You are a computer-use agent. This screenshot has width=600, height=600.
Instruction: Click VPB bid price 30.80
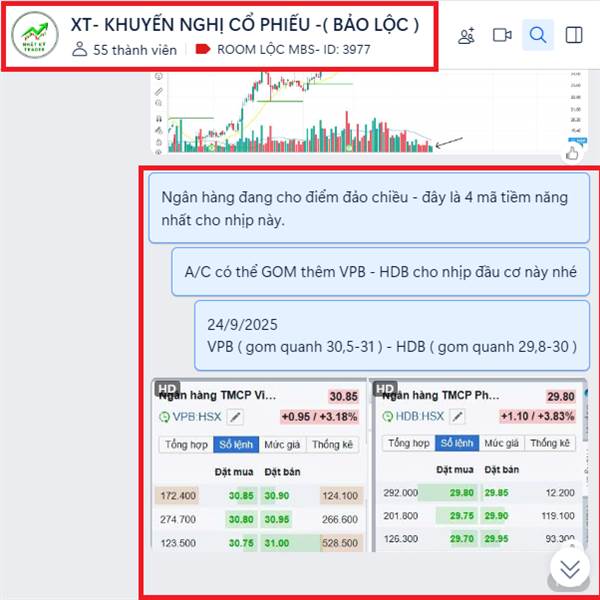(x=241, y=519)
